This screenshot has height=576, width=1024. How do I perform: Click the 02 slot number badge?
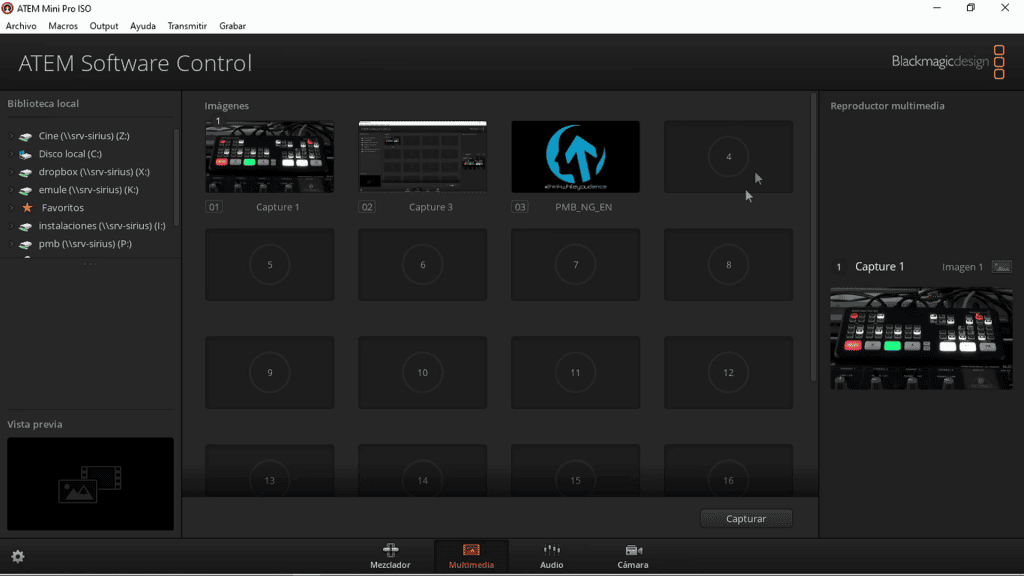pos(367,207)
